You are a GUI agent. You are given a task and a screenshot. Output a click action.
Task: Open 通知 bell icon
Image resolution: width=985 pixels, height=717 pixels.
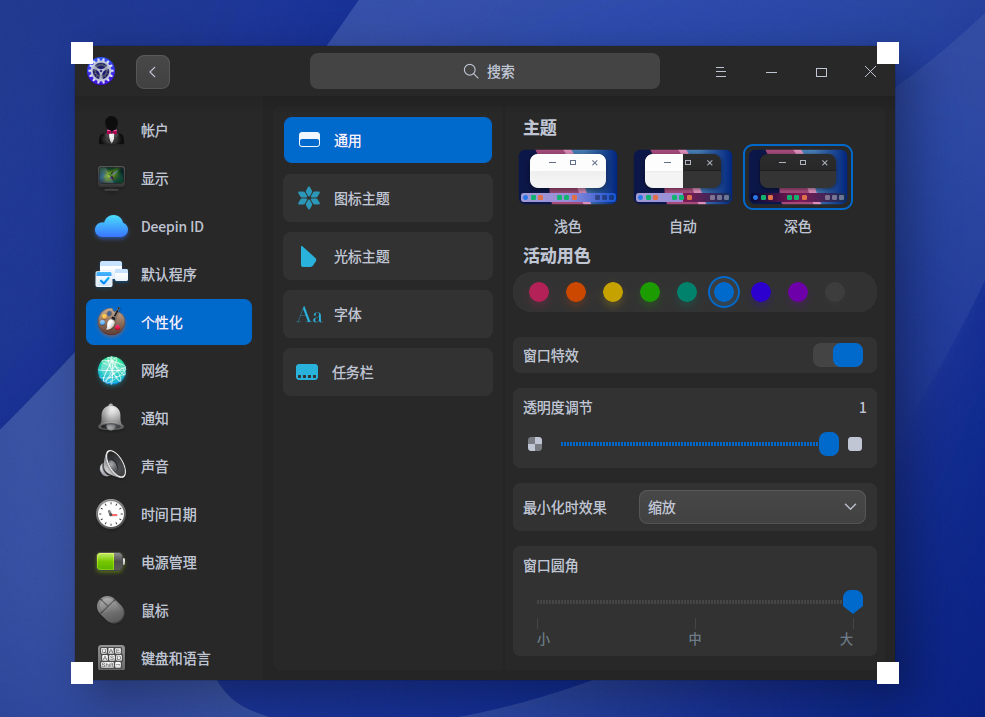click(112, 418)
